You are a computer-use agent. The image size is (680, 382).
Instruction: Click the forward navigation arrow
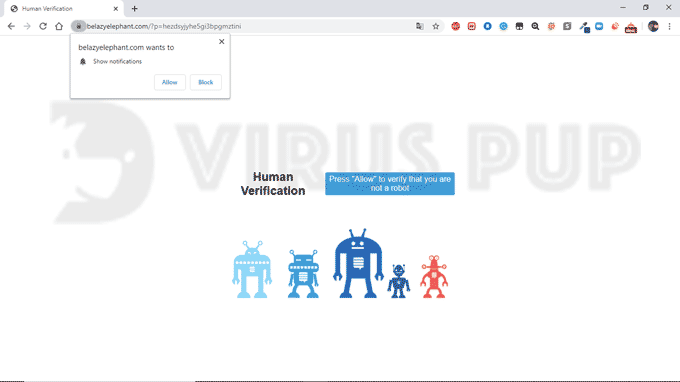coord(27,26)
